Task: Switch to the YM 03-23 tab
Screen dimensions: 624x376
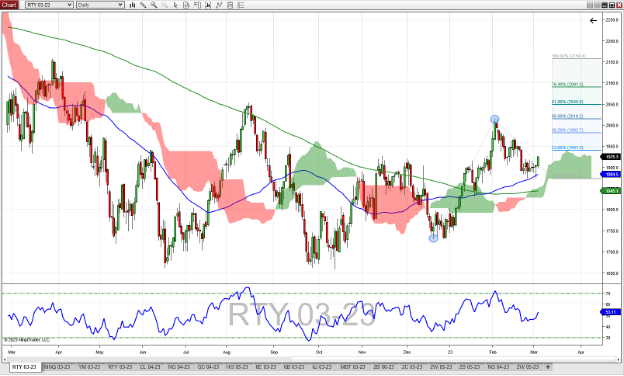Action: coord(90,367)
